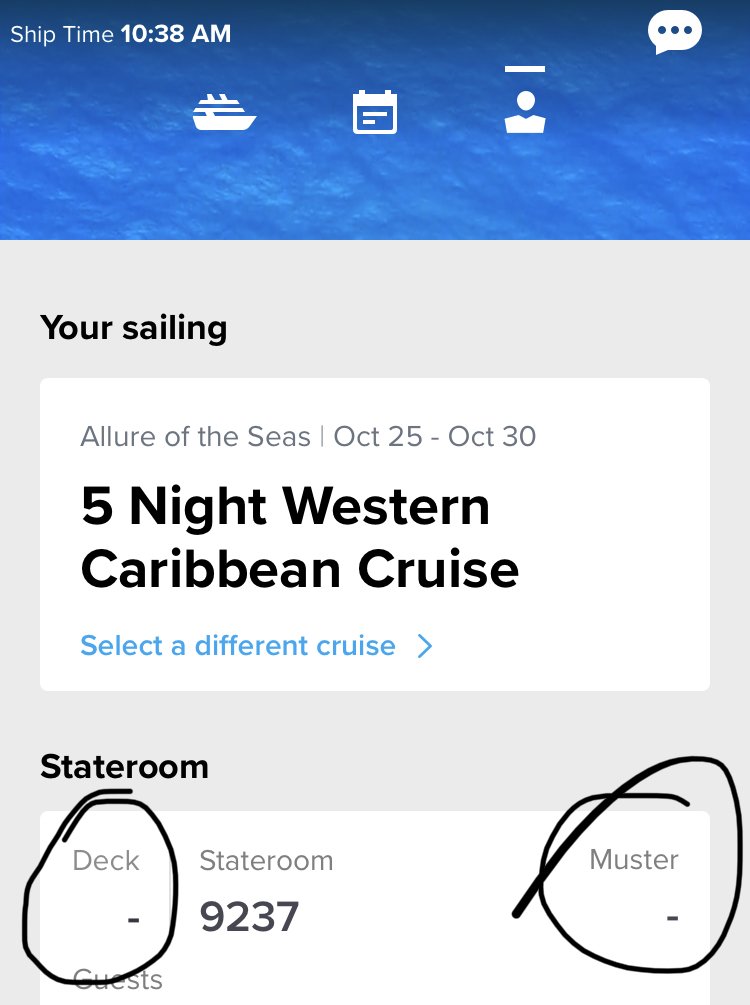Open calendar tab for cruise itinerary
Viewport: 750px width, 1005px height.
point(375,110)
